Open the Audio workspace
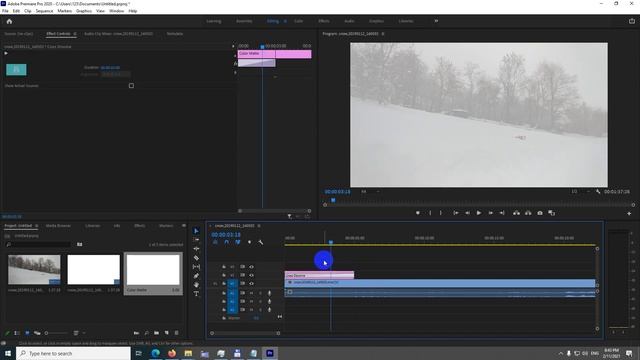Viewport: 640px width, 360px height. tap(349, 21)
